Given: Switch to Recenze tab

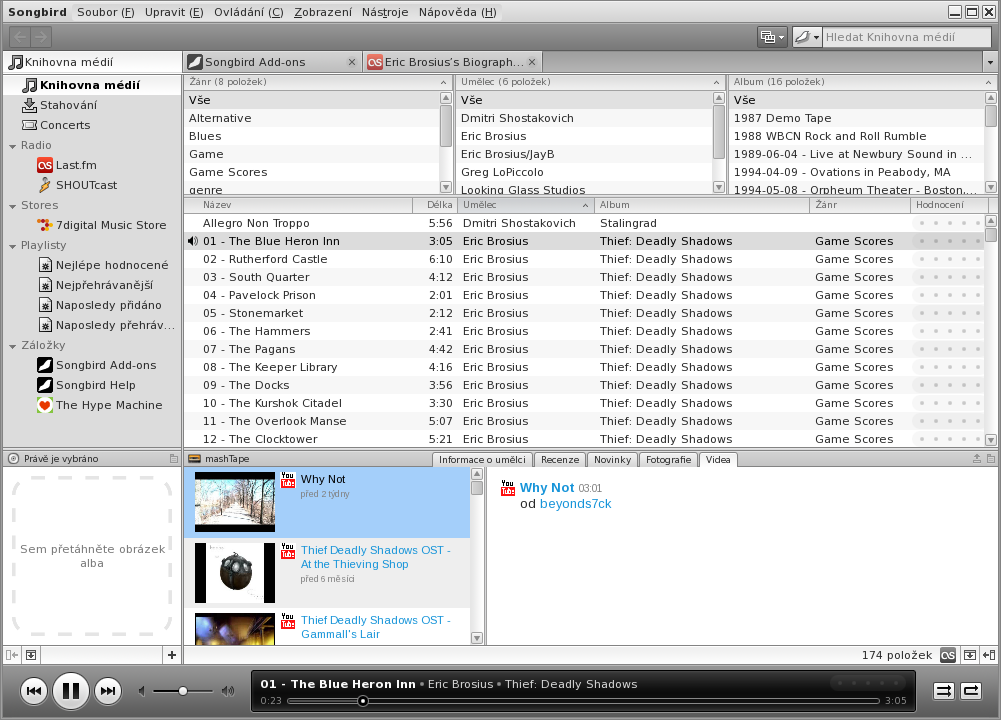Looking at the screenshot, I should [x=560, y=460].
